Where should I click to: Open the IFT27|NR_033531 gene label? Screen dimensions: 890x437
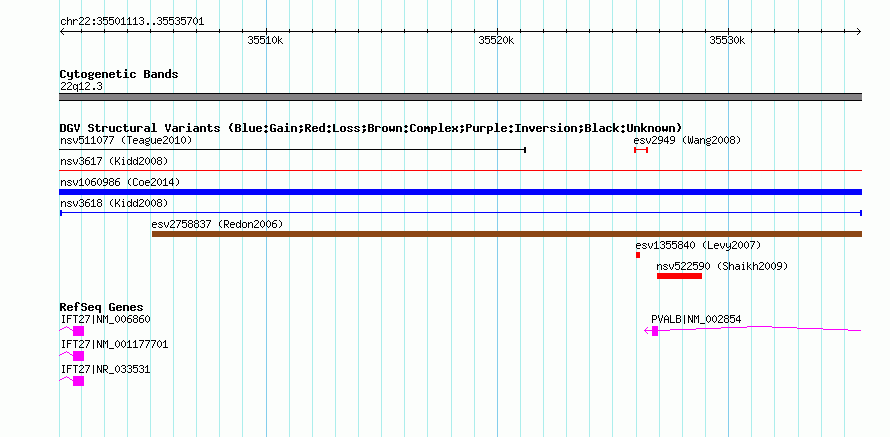coord(106,369)
